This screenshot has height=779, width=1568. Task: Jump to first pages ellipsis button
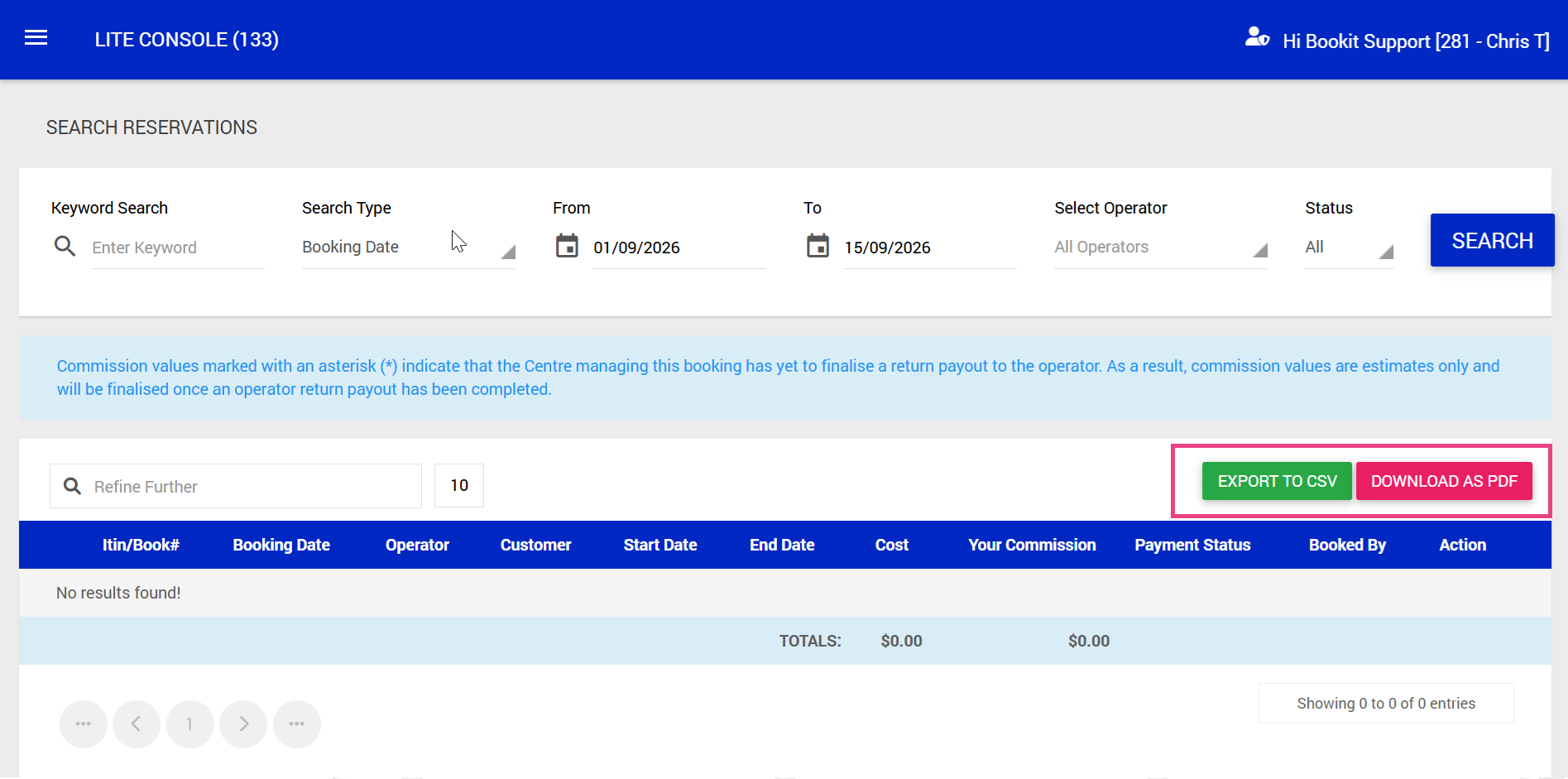click(84, 724)
